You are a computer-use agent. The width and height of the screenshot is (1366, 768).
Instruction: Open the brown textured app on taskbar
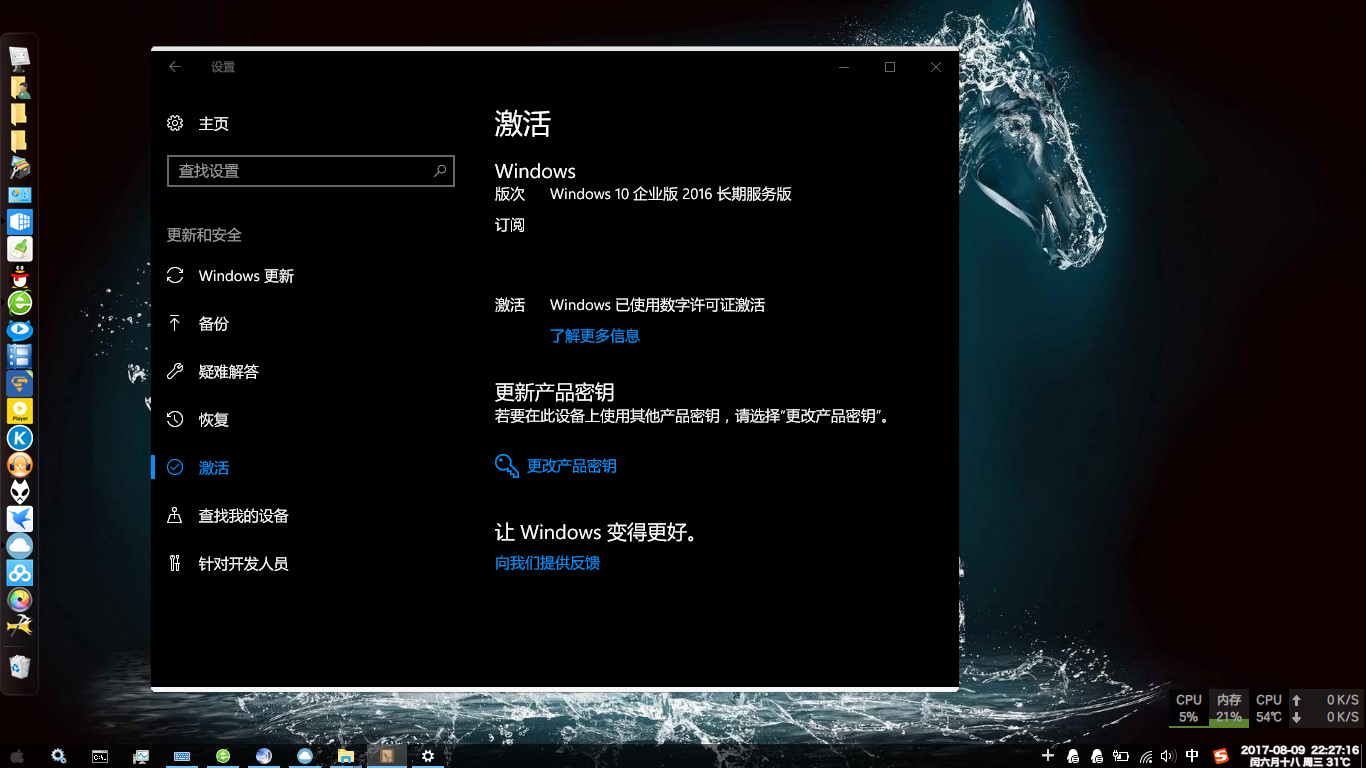387,756
